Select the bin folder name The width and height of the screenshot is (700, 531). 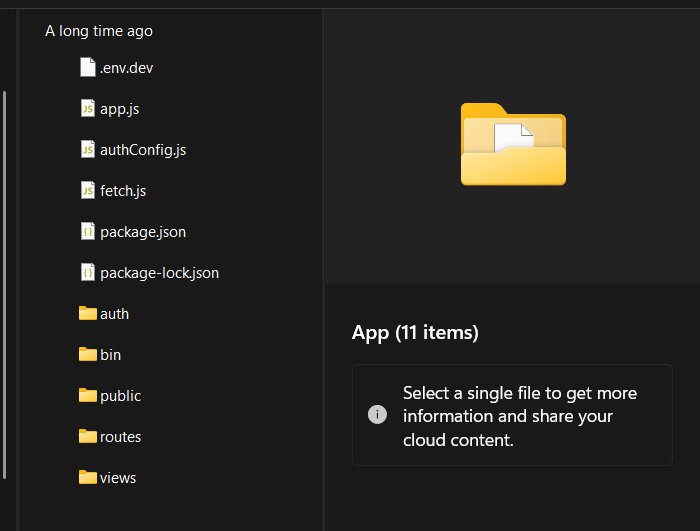110,355
